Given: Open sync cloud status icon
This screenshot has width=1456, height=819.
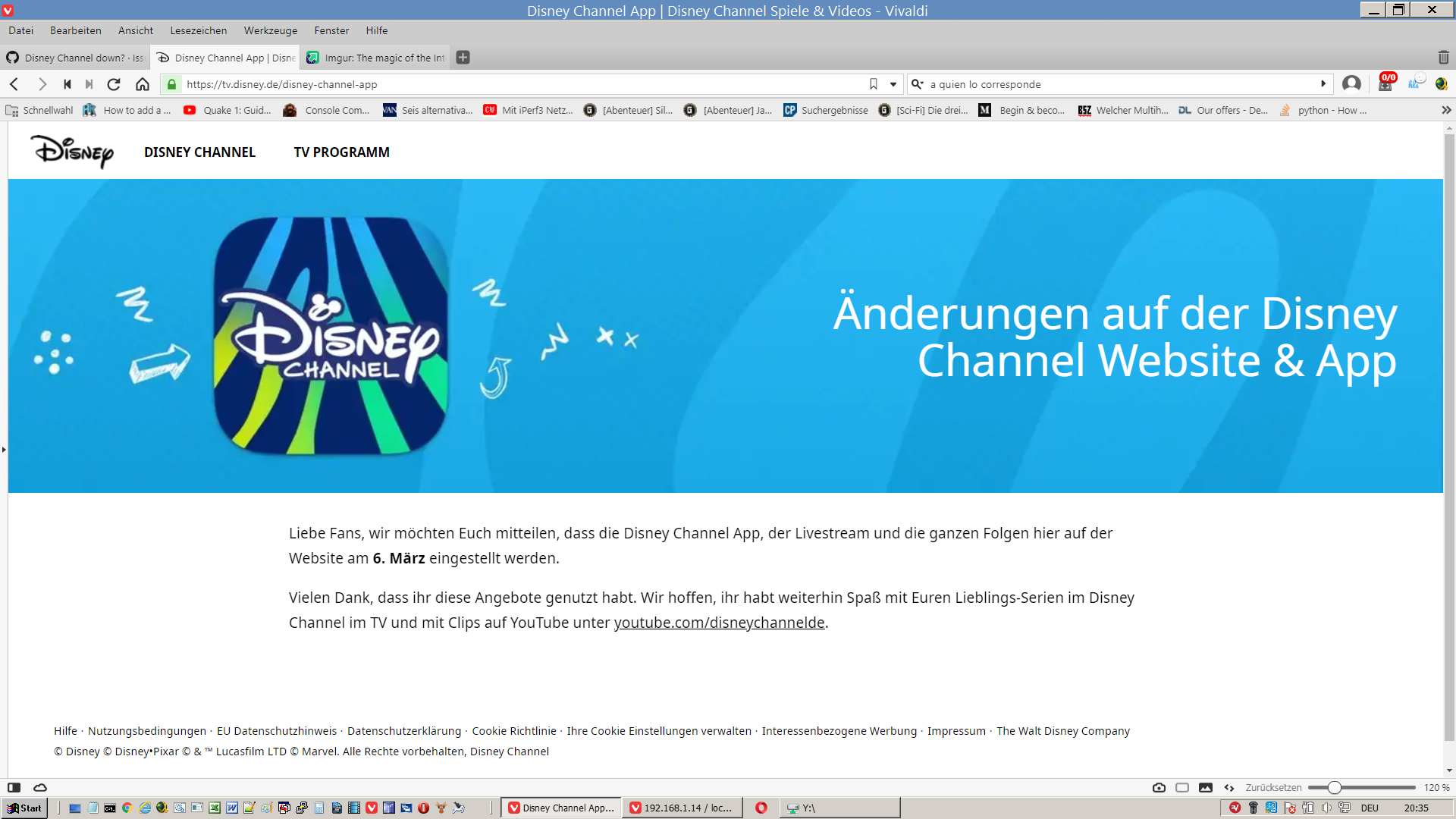Looking at the screenshot, I should point(40,787).
